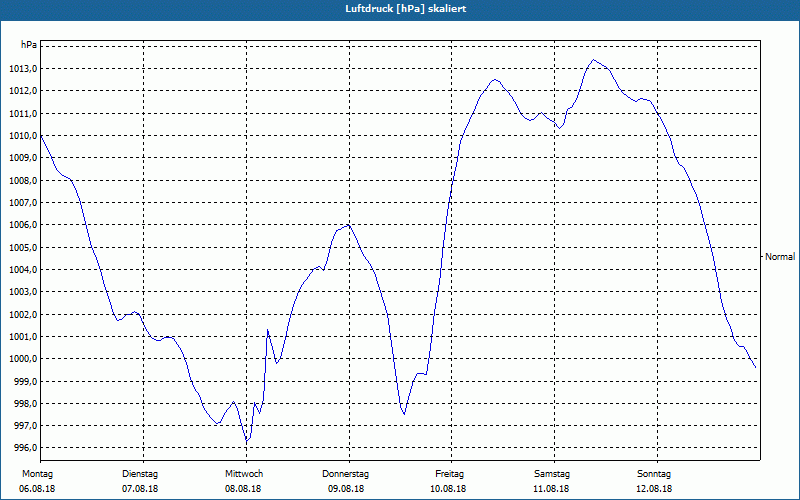Select the 999,0 axis value
800x500 pixels.
pyautogui.click(x=25, y=382)
